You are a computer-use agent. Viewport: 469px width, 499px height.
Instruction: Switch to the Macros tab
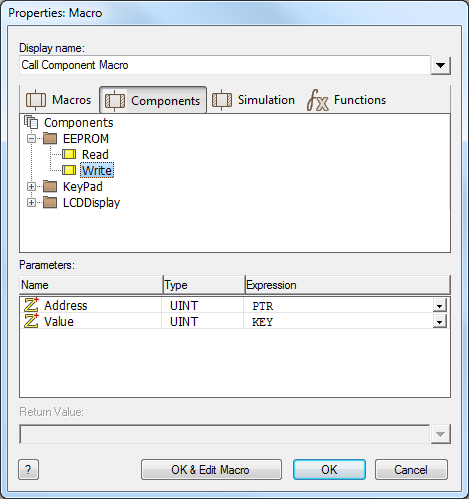click(59, 100)
